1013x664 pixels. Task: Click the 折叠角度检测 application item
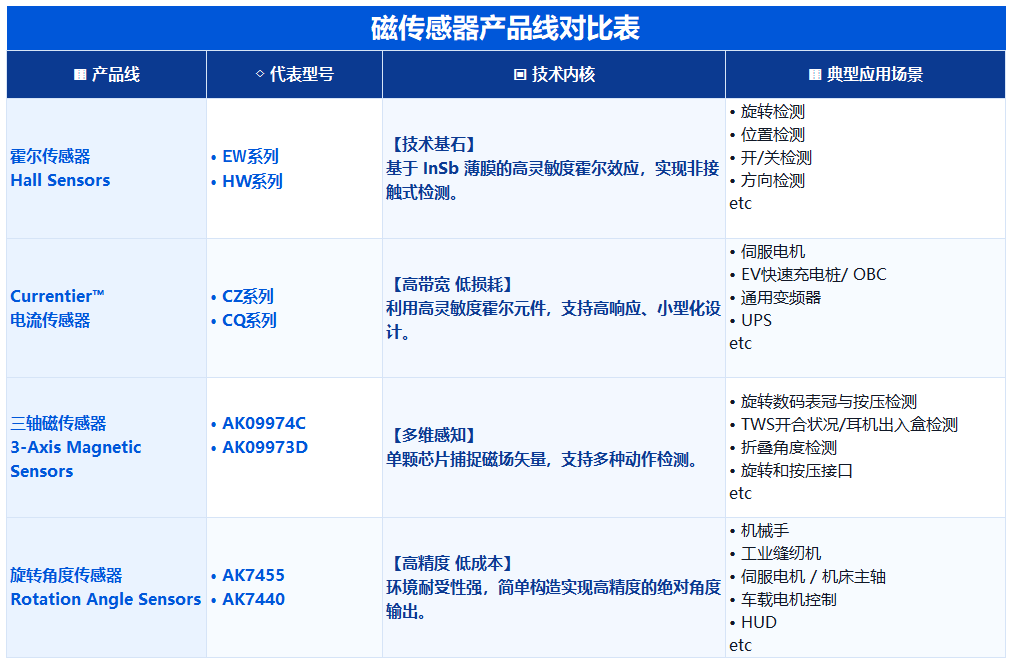[789, 448]
